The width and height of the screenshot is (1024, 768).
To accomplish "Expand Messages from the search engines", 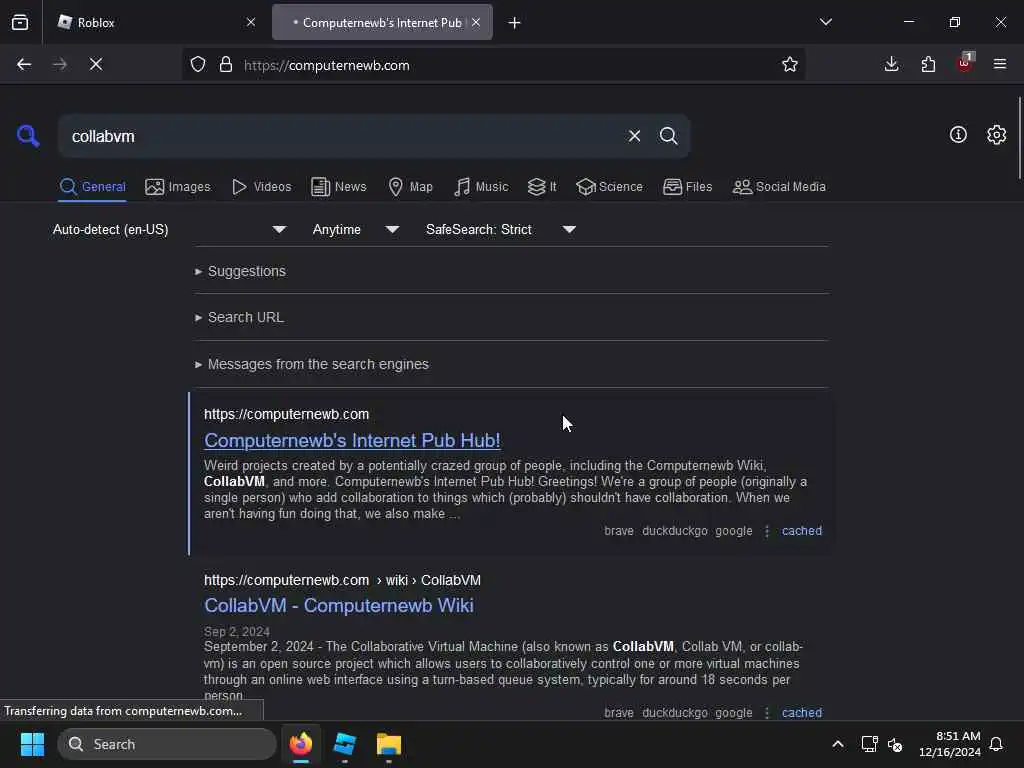I will 312,364.
